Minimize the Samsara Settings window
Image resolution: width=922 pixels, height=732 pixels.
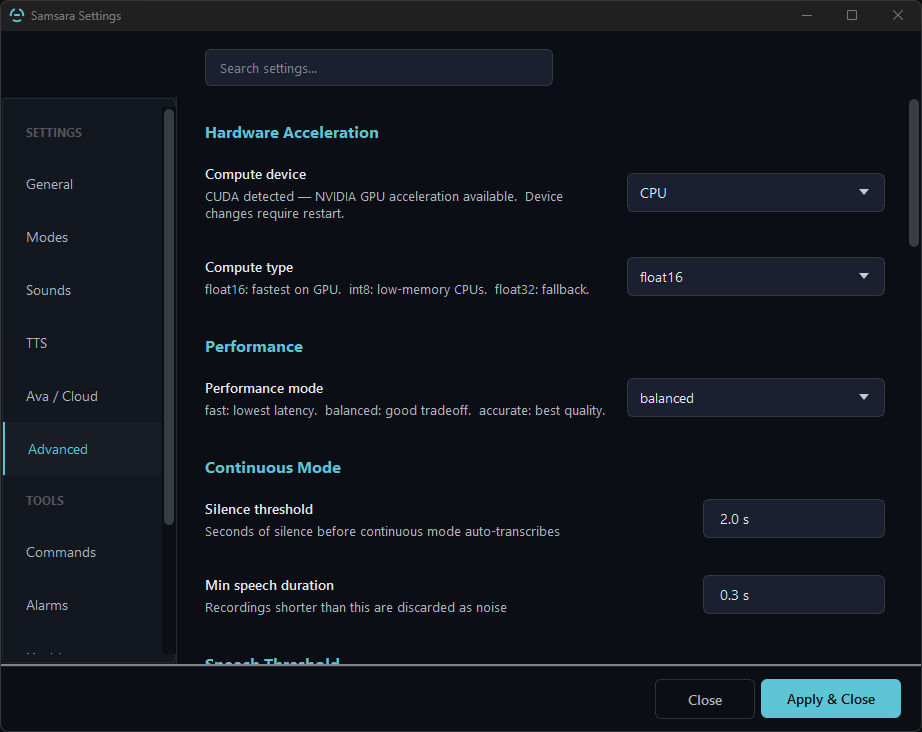[807, 15]
